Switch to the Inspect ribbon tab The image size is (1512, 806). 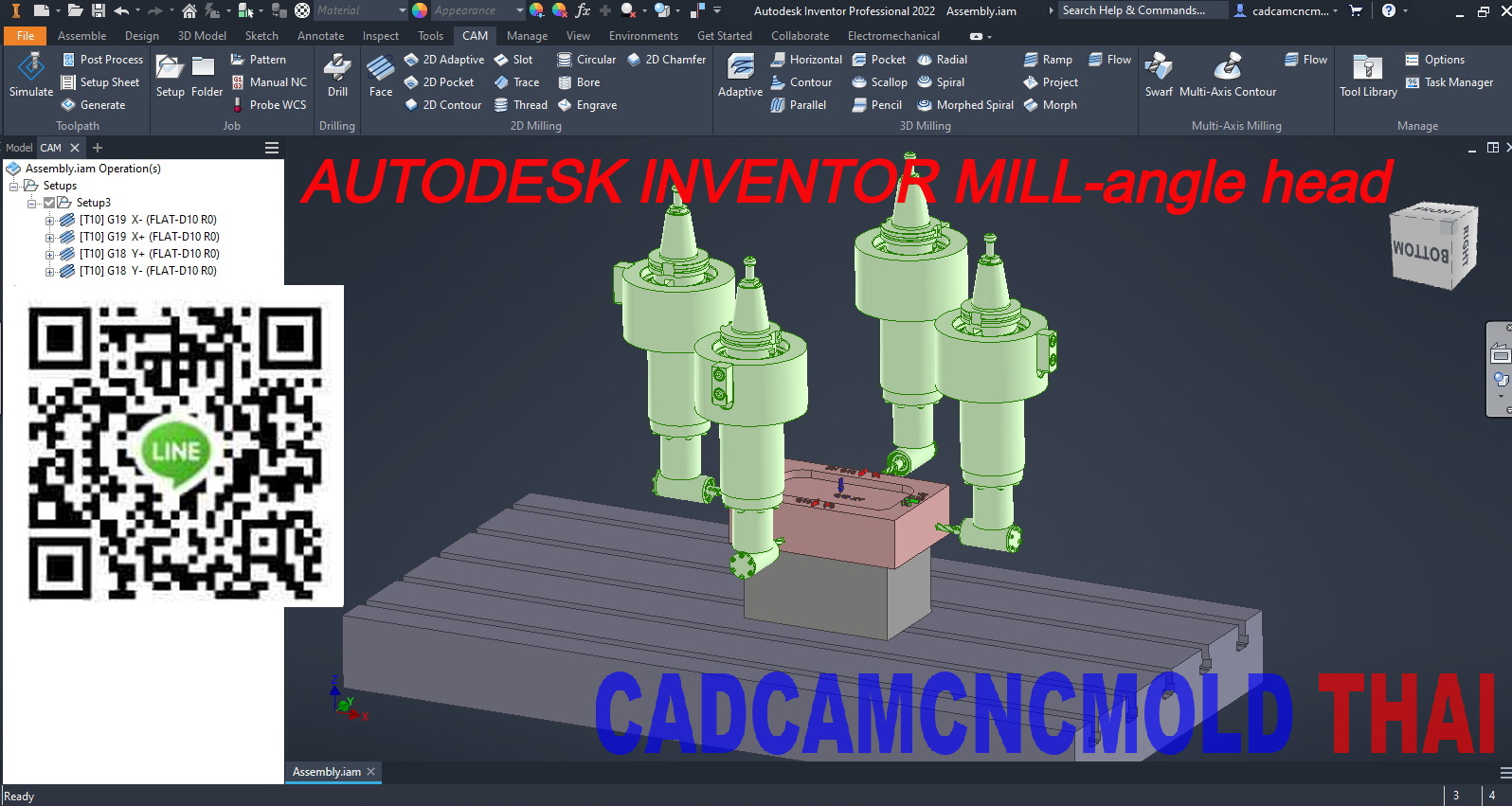click(380, 36)
